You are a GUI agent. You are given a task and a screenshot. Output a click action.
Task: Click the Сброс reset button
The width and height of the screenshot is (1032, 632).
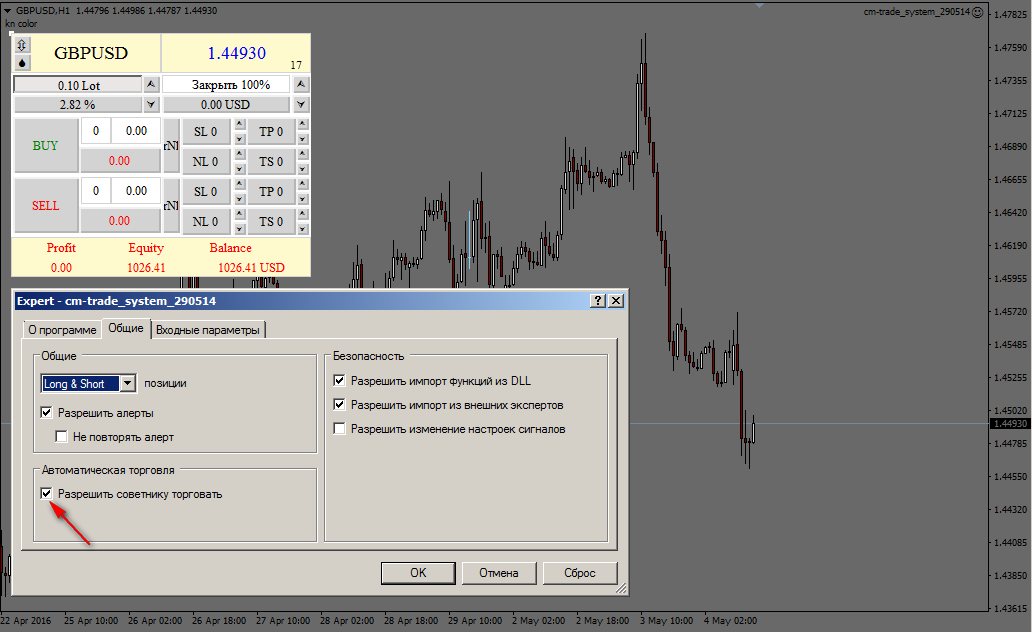(x=580, y=573)
